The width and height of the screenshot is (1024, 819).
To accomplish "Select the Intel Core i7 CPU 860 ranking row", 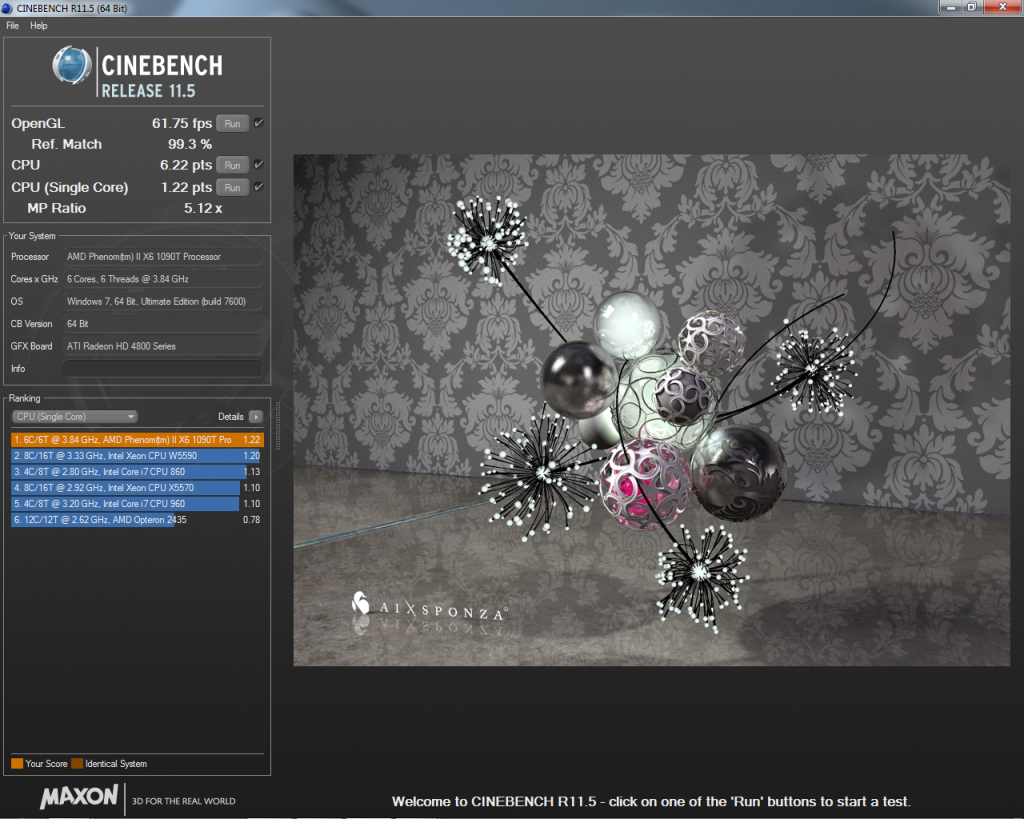I will [x=137, y=472].
